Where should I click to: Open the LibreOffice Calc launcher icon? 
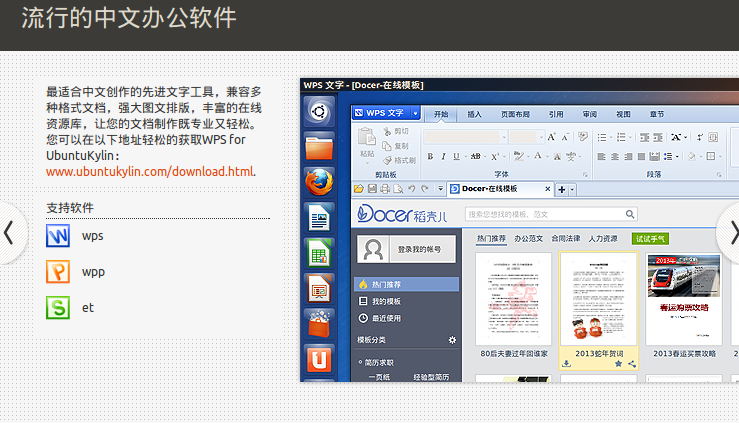(319, 253)
